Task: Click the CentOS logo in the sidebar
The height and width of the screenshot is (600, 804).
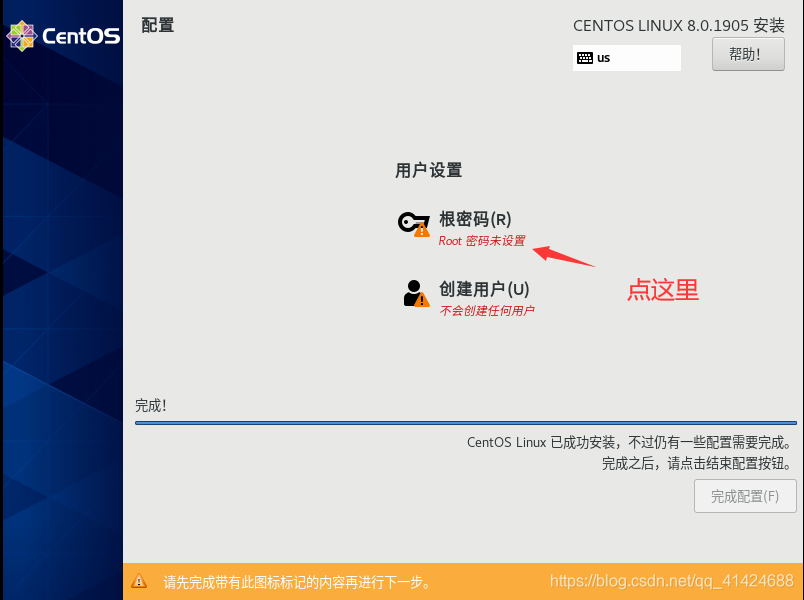Action: 63,36
